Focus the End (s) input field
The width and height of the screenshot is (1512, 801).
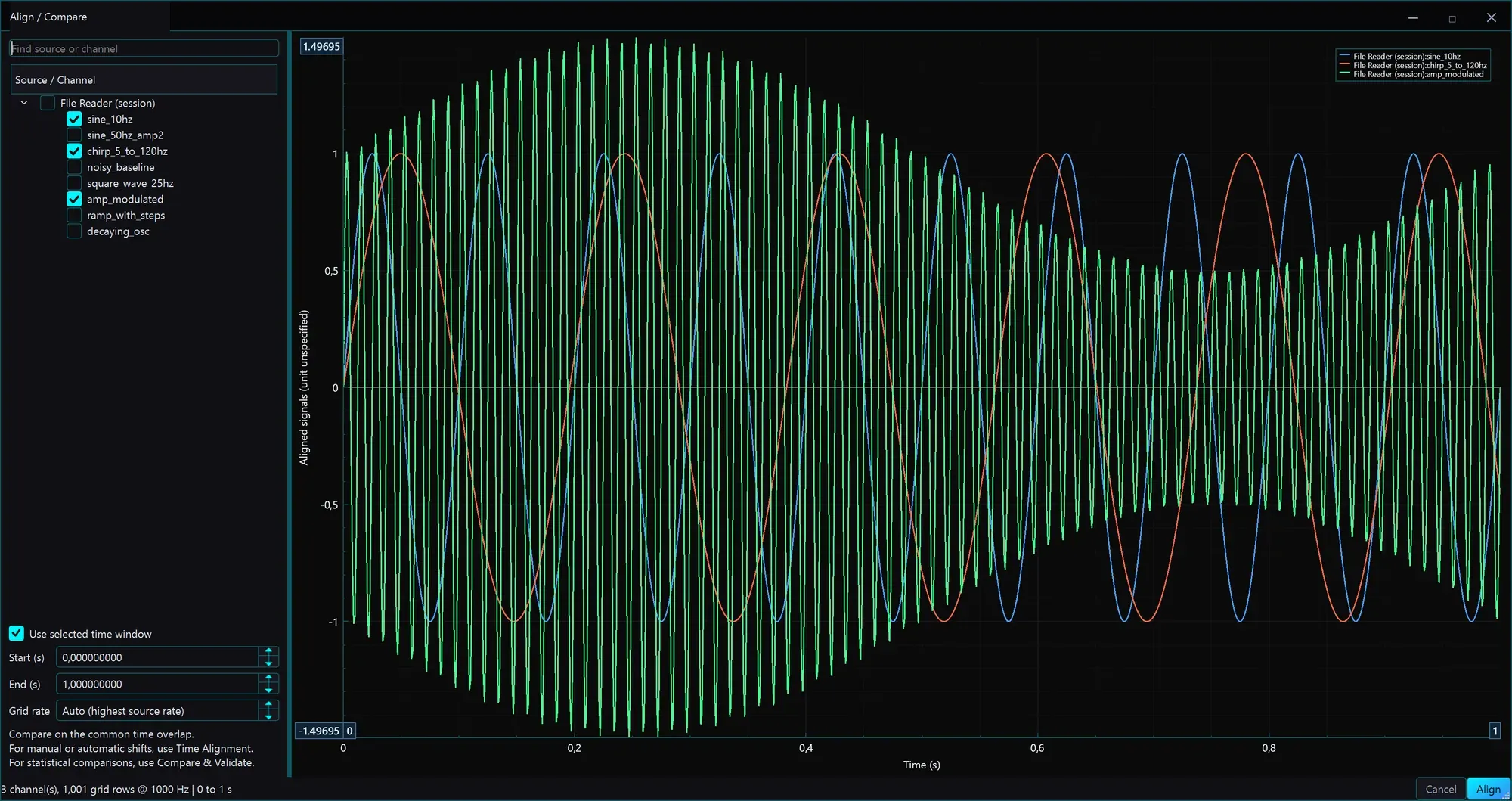158,684
